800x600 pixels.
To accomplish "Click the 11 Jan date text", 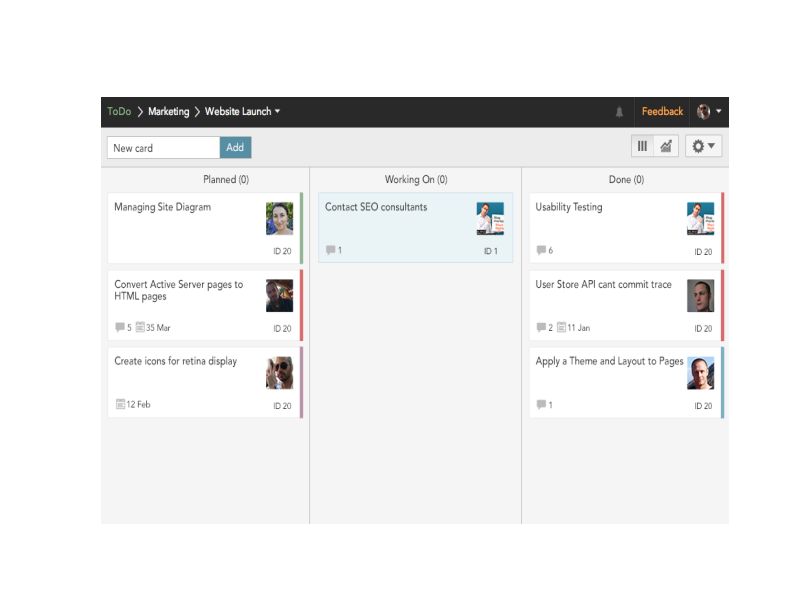I will [x=579, y=328].
